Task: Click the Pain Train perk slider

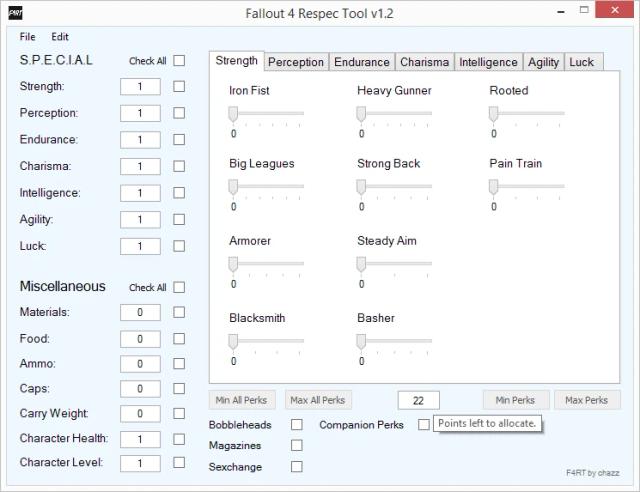Action: point(527,188)
